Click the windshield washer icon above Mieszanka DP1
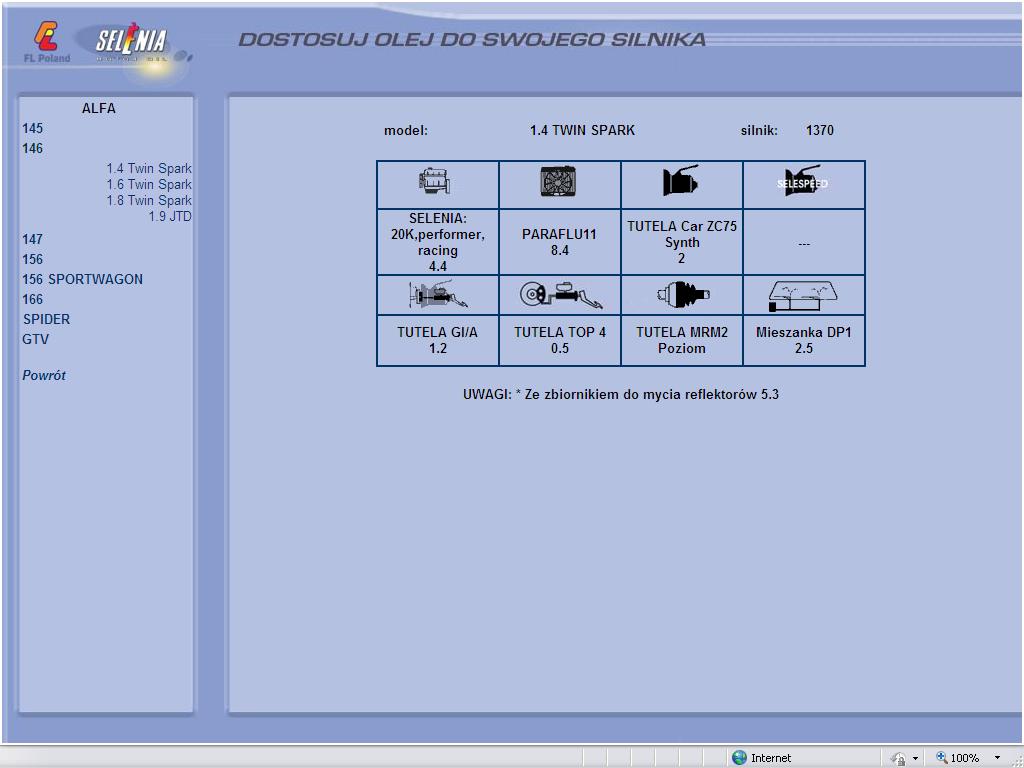The height and width of the screenshot is (768, 1024). (x=803, y=295)
